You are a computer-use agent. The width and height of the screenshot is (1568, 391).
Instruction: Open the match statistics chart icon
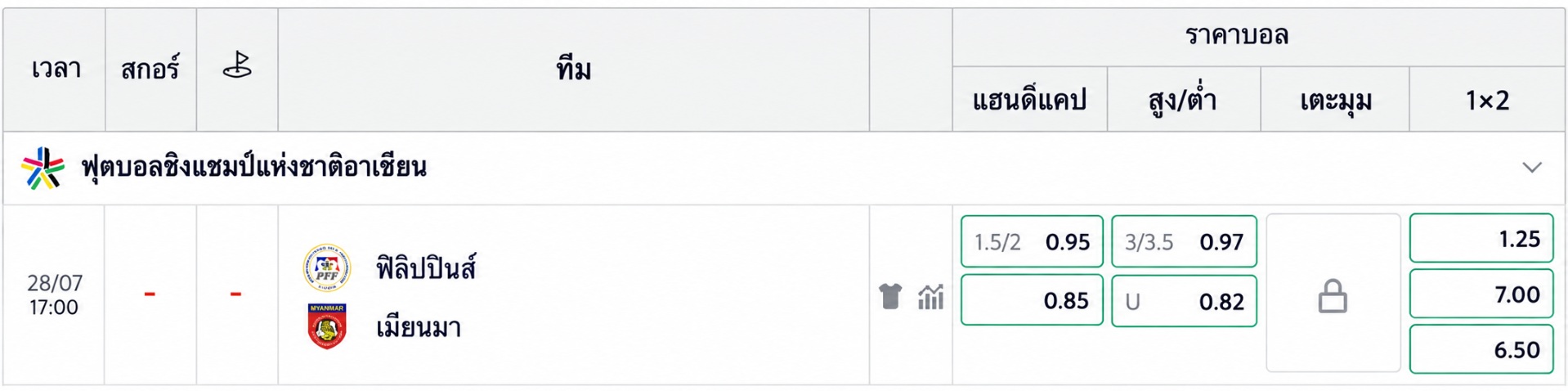pos(930,296)
